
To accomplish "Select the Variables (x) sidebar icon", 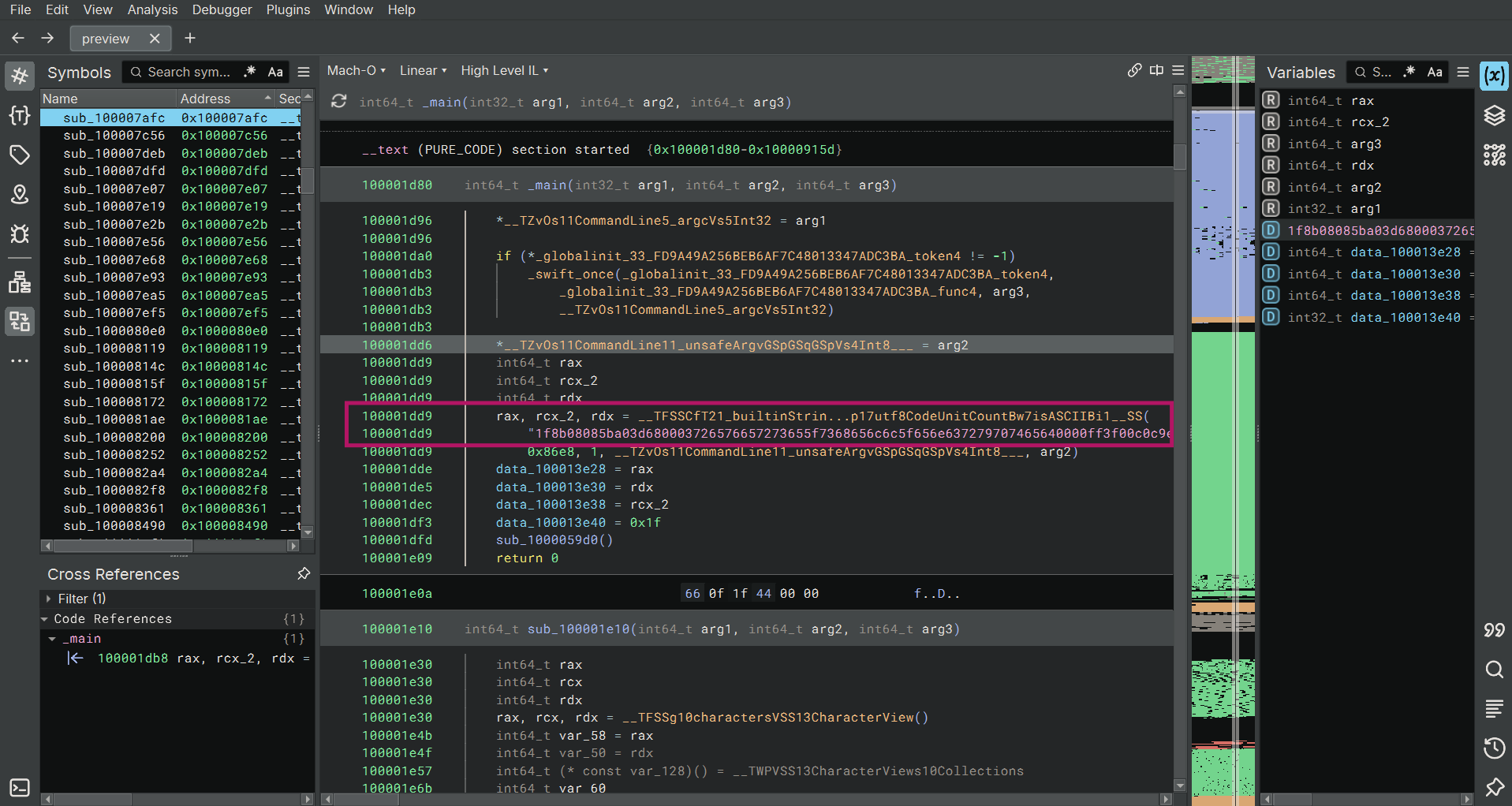I will [x=1494, y=76].
